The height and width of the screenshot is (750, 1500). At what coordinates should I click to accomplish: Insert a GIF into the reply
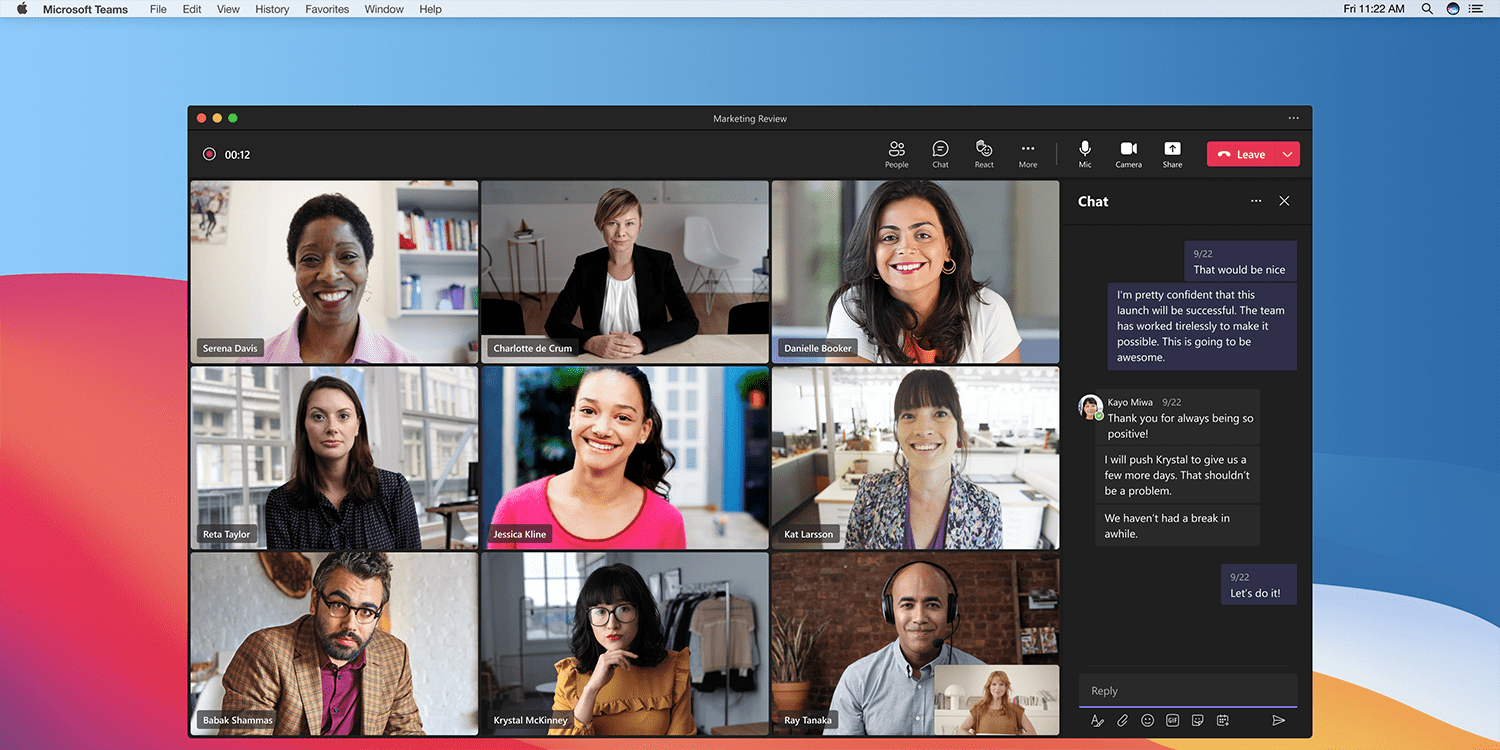(x=1172, y=720)
